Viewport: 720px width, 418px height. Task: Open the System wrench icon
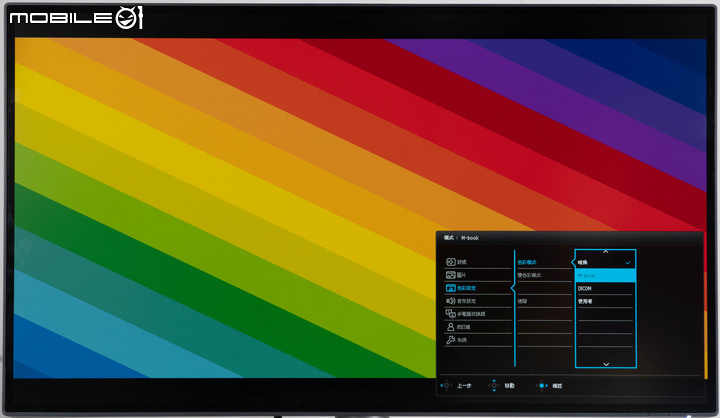[x=450, y=340]
